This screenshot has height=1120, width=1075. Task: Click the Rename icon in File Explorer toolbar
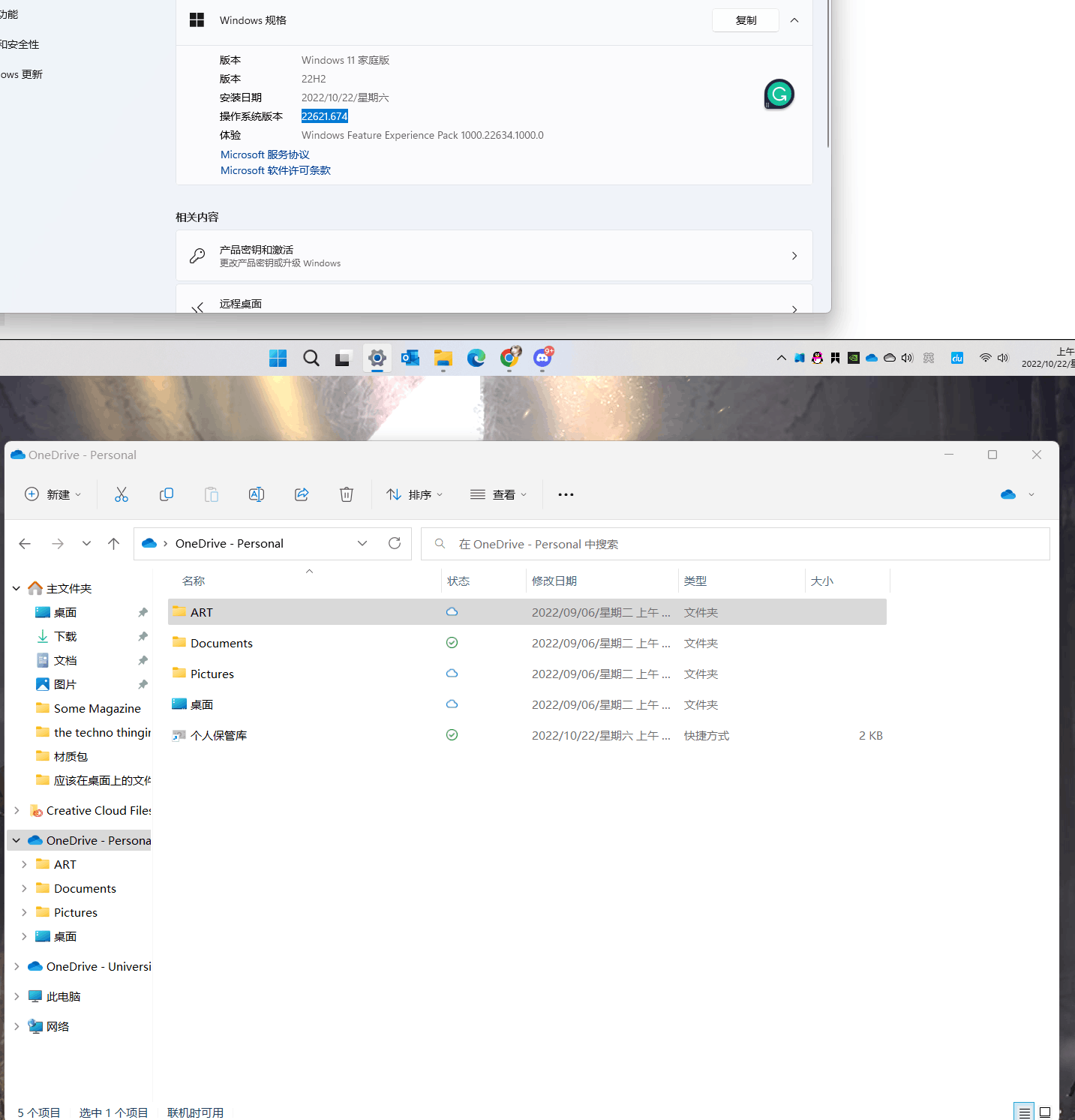(257, 494)
